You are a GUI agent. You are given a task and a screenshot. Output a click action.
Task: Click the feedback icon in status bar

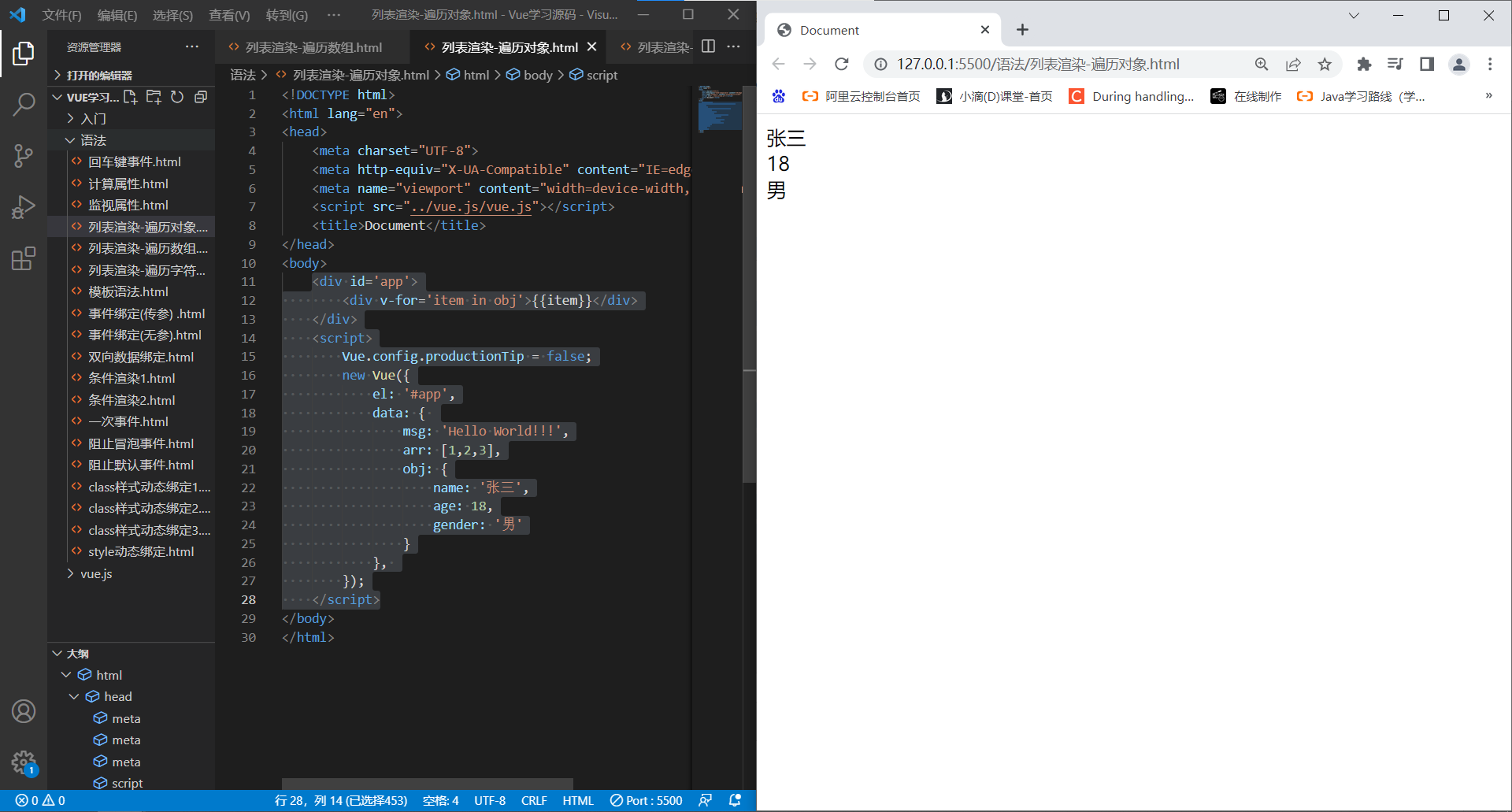706,800
